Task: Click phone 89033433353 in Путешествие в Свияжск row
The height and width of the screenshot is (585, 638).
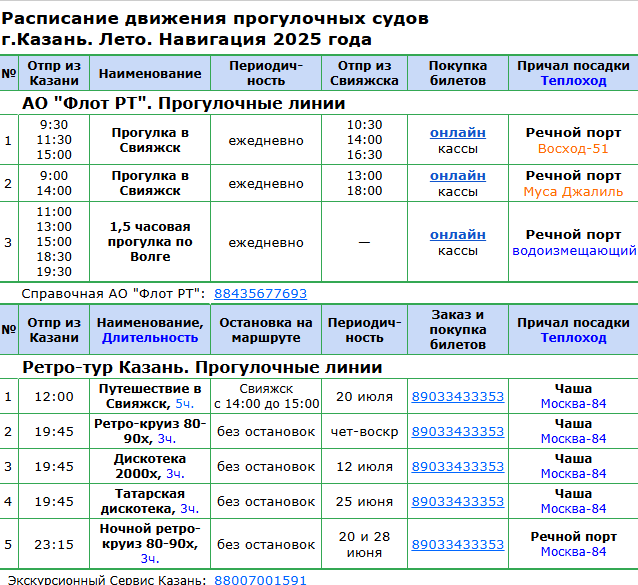Action: click(458, 397)
